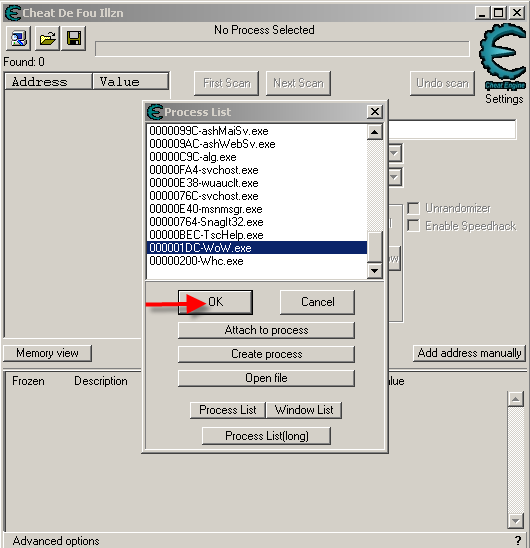
Task: Open Advanced options at bottom
Action: (x=56, y=541)
